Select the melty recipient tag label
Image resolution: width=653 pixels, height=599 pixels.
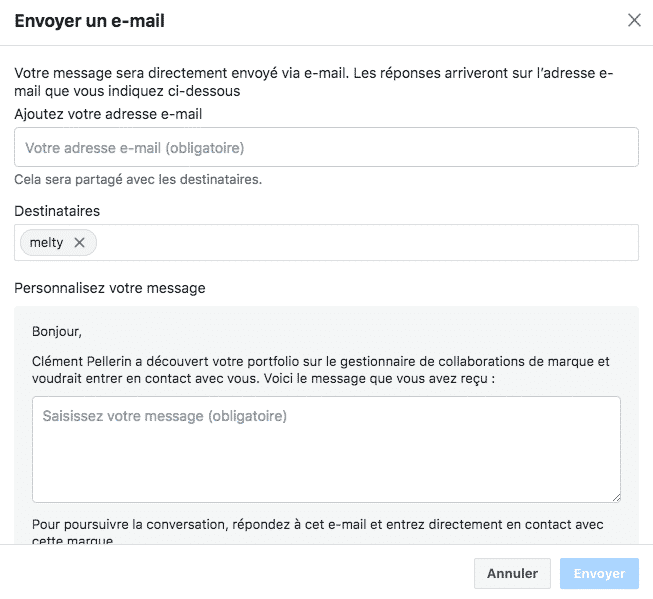(47, 242)
